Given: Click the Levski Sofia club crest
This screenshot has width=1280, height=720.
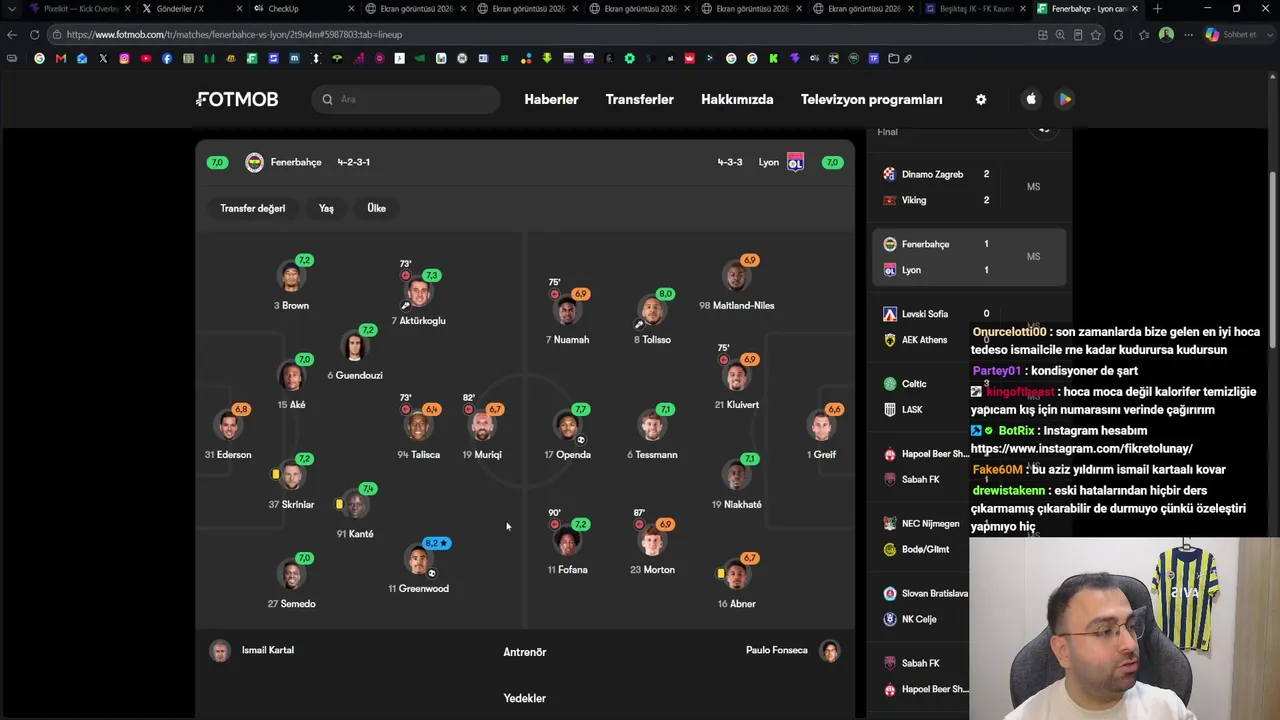Looking at the screenshot, I should (x=889, y=314).
